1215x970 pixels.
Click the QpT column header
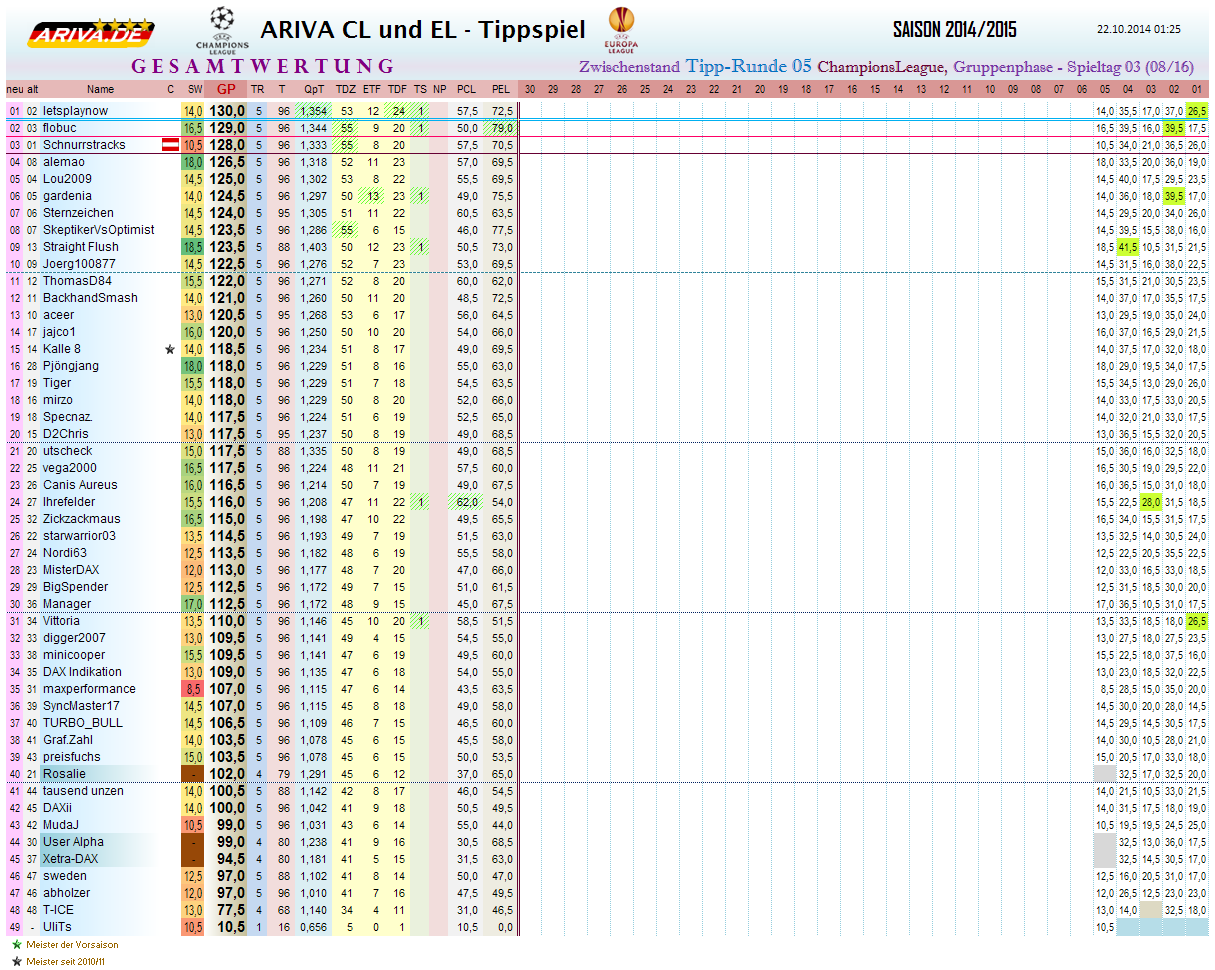coord(314,89)
